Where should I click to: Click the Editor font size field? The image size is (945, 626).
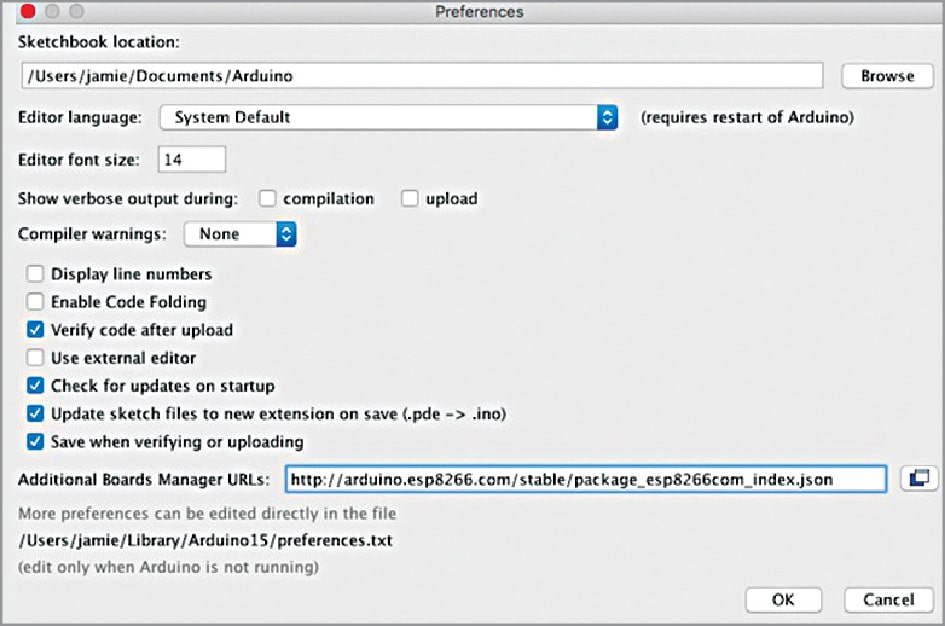pyautogui.click(x=192, y=159)
